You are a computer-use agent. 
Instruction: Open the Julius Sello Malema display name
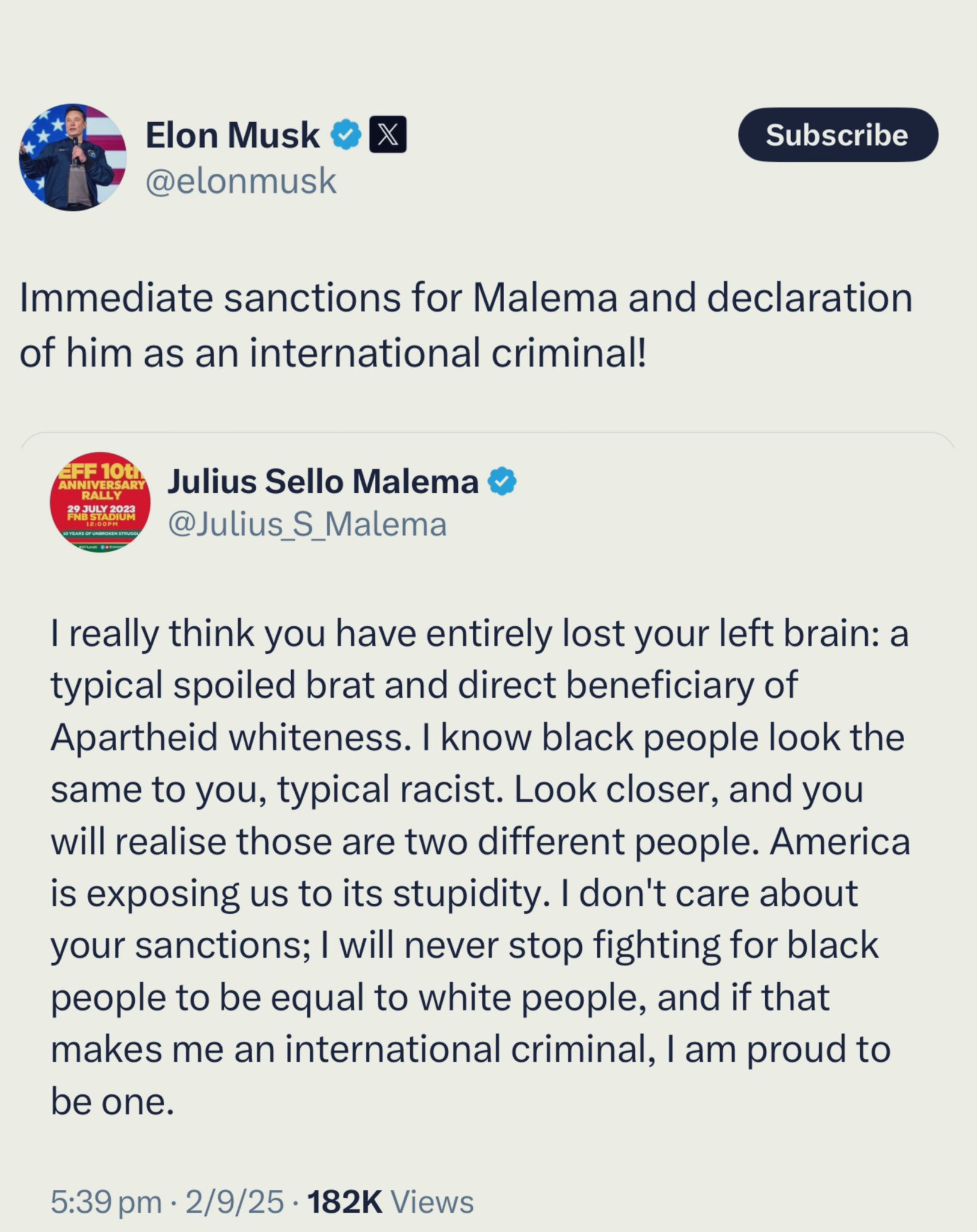[x=323, y=482]
